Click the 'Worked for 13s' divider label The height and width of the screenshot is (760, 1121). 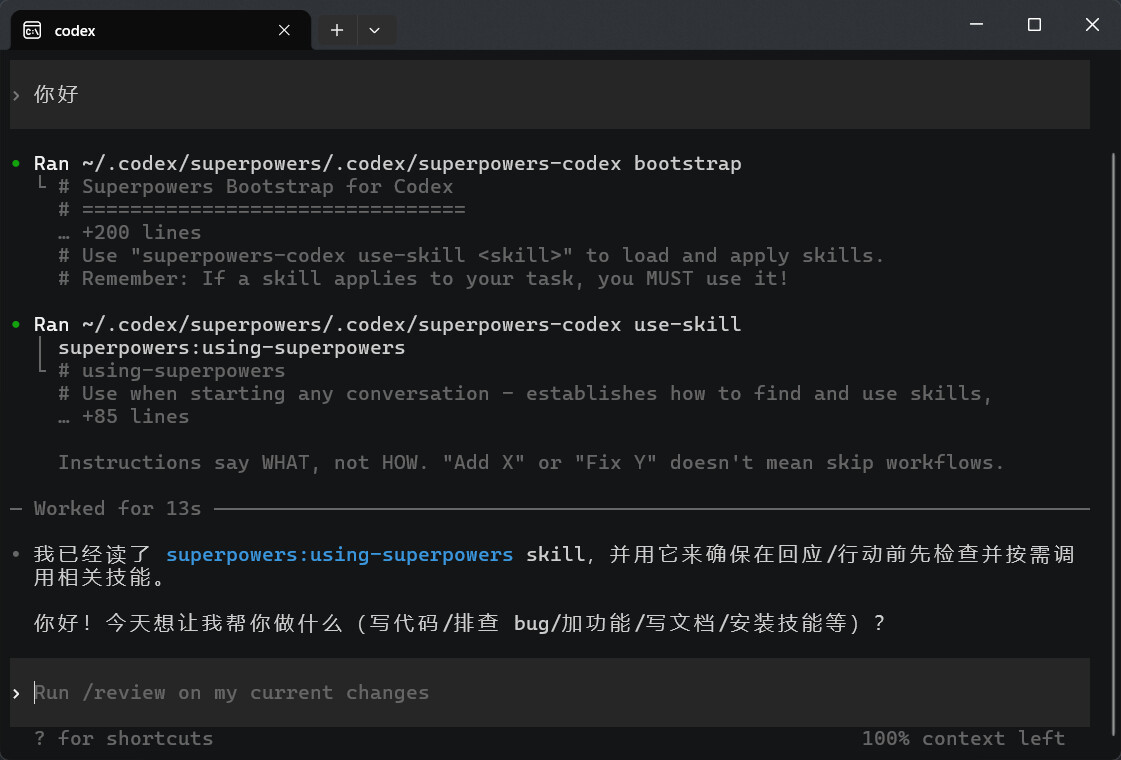coord(117,508)
